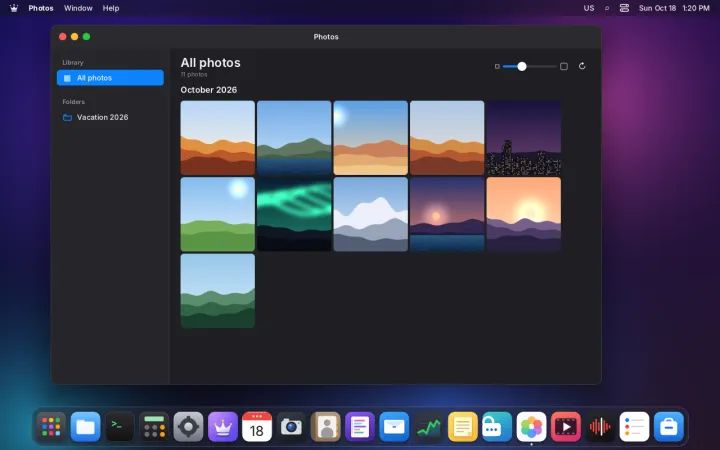Select the dusk sun over water photo
Screen dimensions: 720x450
coord(447,214)
